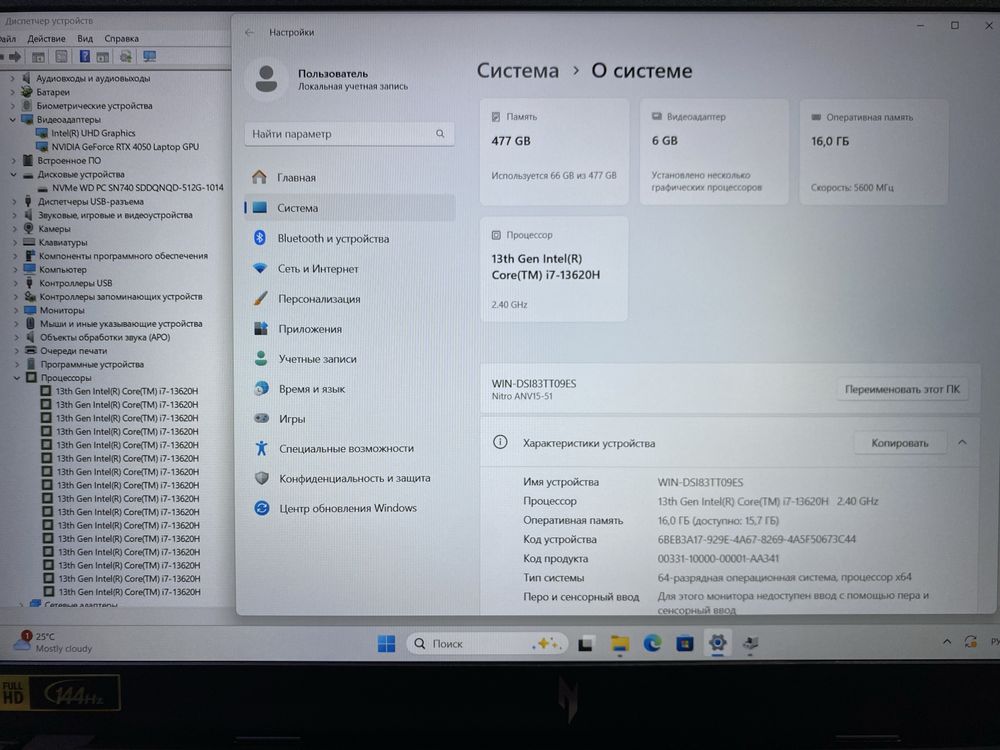Expand the Аудиовходы и аудиовыходы node
This screenshot has width=1000, height=750.
(12, 78)
